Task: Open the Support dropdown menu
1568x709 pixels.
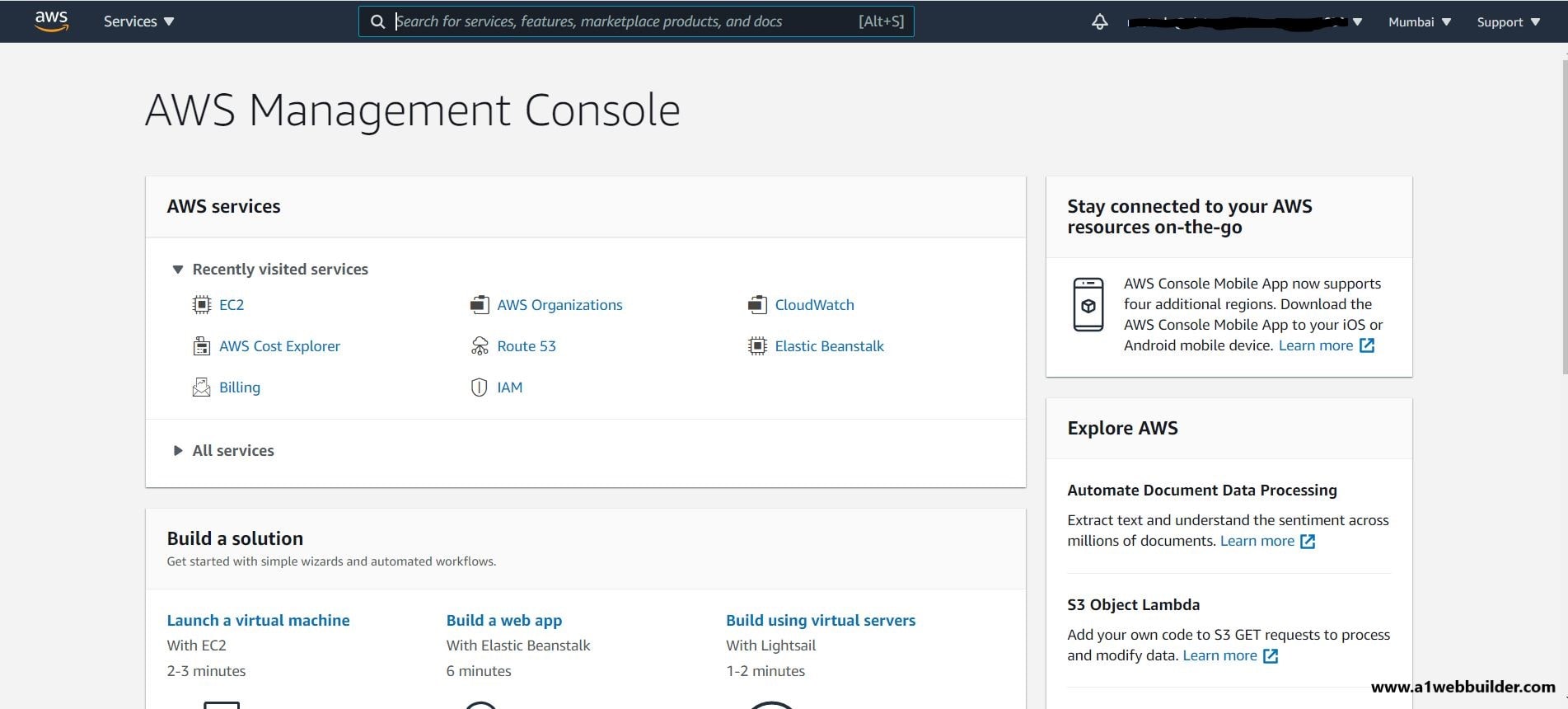Action: click(1508, 22)
